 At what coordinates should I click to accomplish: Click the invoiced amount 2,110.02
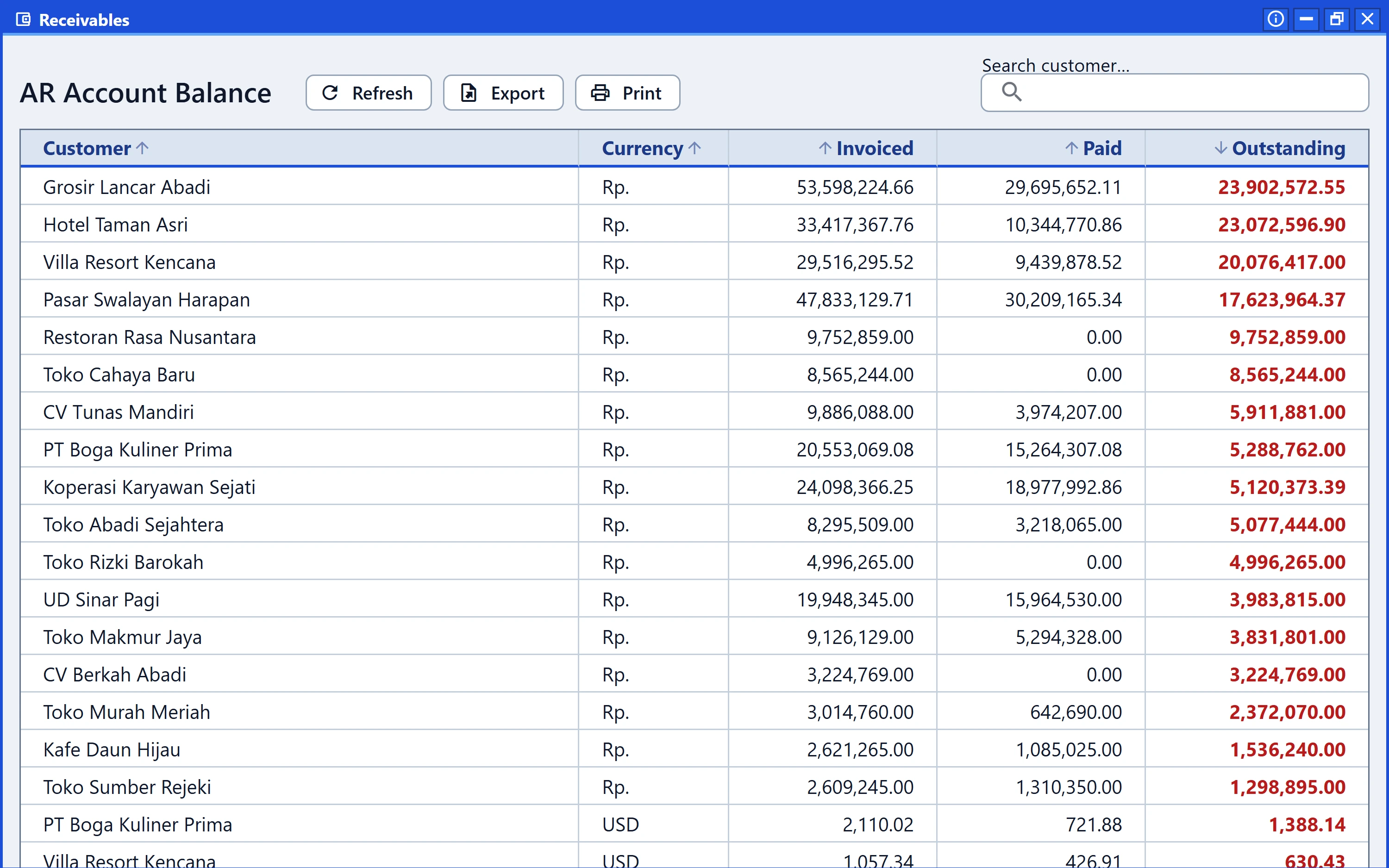pyautogui.click(x=877, y=824)
